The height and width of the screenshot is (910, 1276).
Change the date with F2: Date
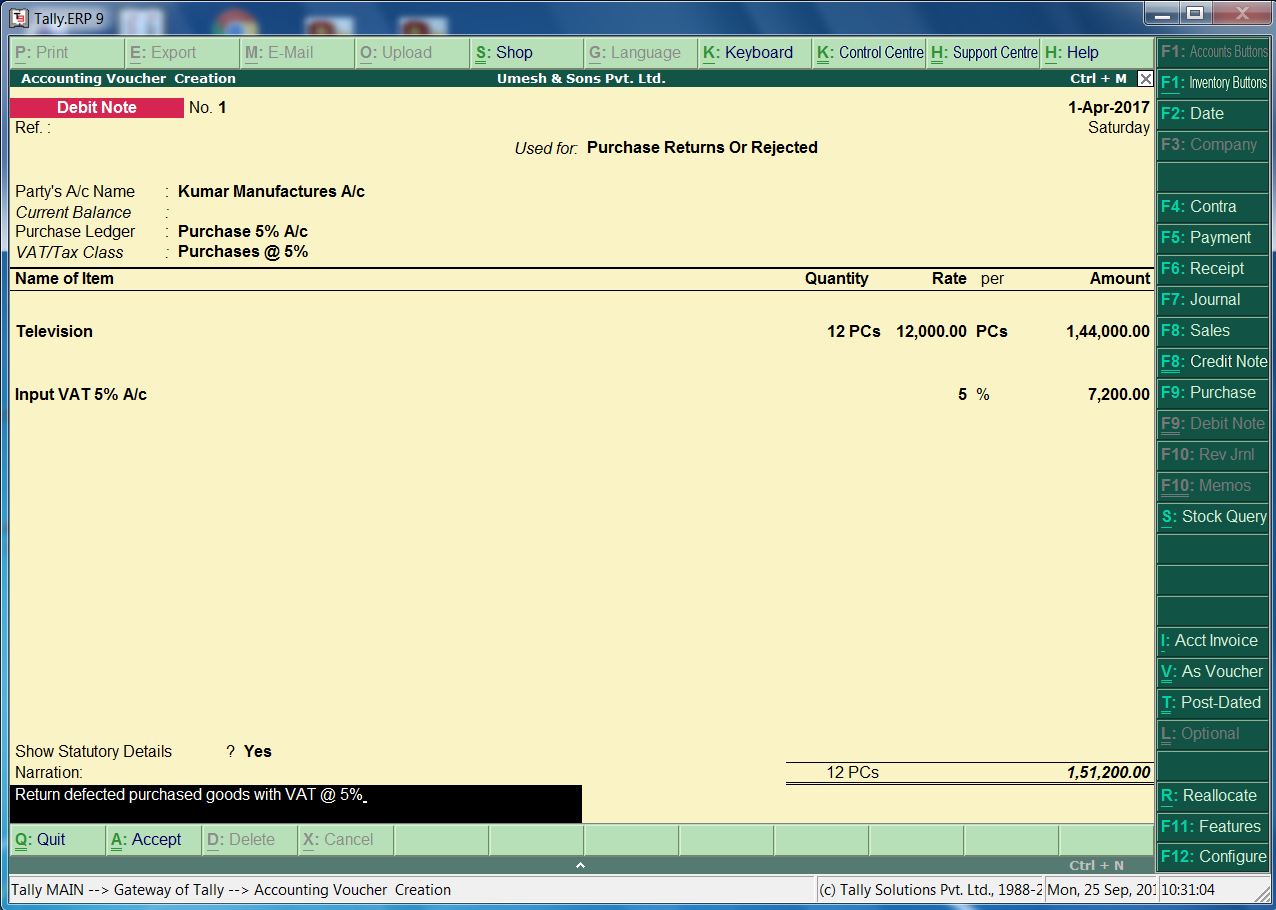[x=1213, y=114]
